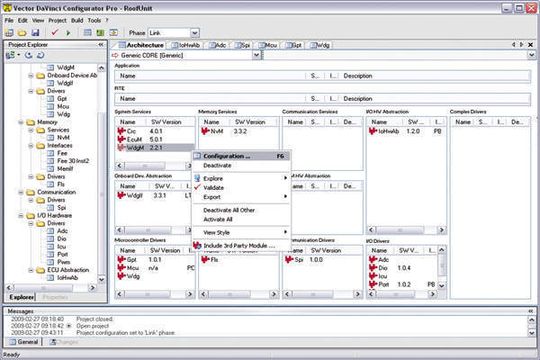Click Validate in the context menu

[213, 188]
